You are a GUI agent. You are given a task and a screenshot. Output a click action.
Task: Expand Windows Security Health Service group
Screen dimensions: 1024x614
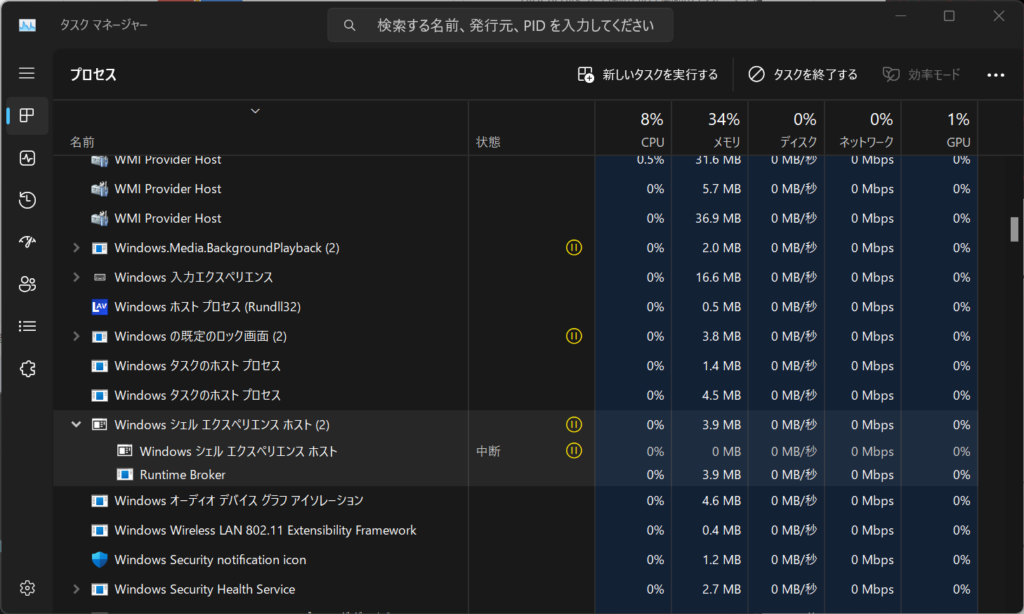tap(76, 589)
